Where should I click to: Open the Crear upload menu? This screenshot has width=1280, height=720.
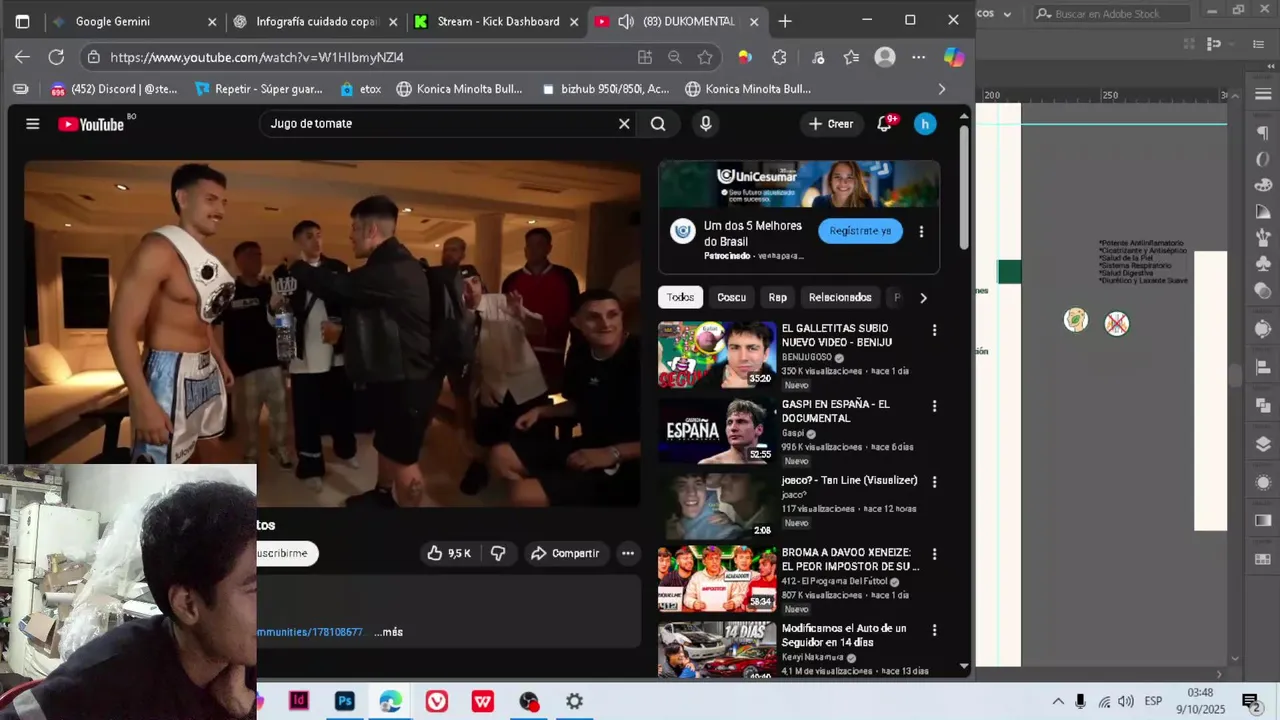[831, 124]
